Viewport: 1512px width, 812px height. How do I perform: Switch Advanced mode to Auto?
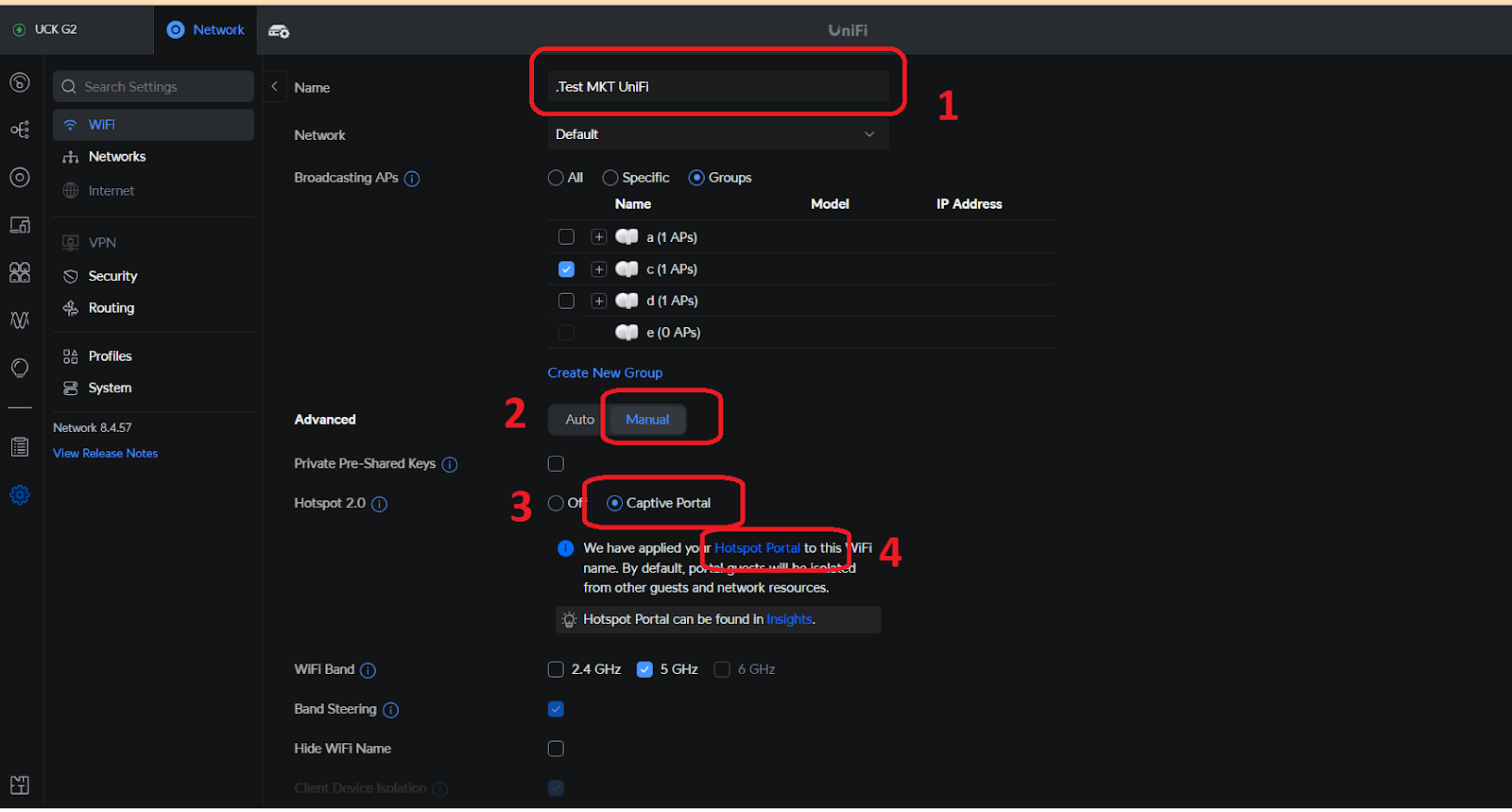click(x=579, y=420)
